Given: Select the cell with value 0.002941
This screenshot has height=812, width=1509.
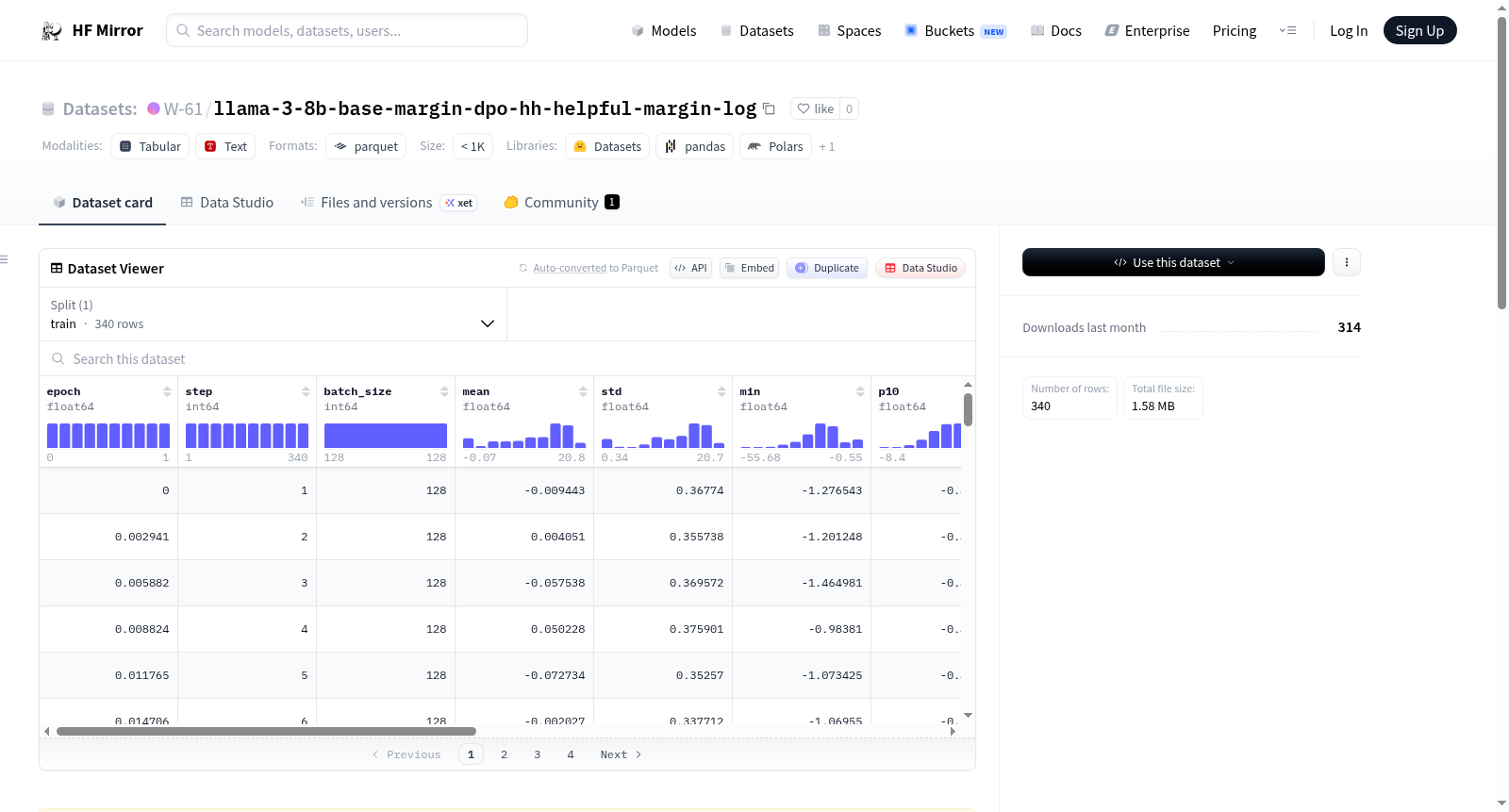Looking at the screenshot, I should [x=108, y=537].
